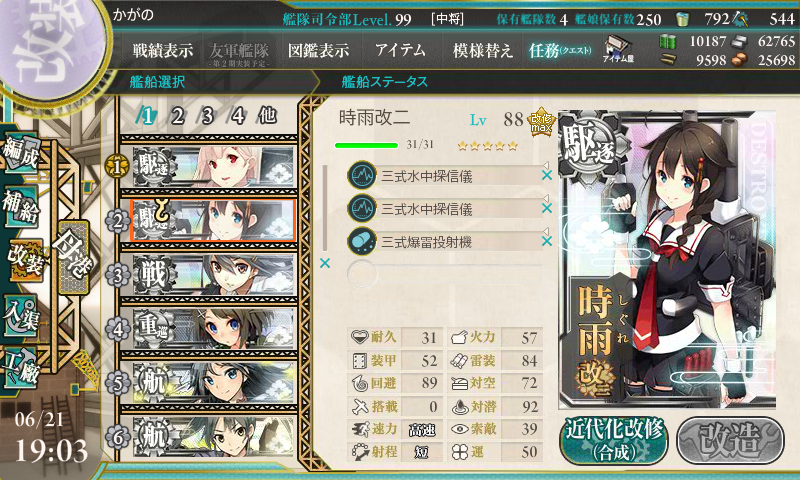
Task: Open the 入渠 repair dock sidebar icon
Action: coord(21,315)
